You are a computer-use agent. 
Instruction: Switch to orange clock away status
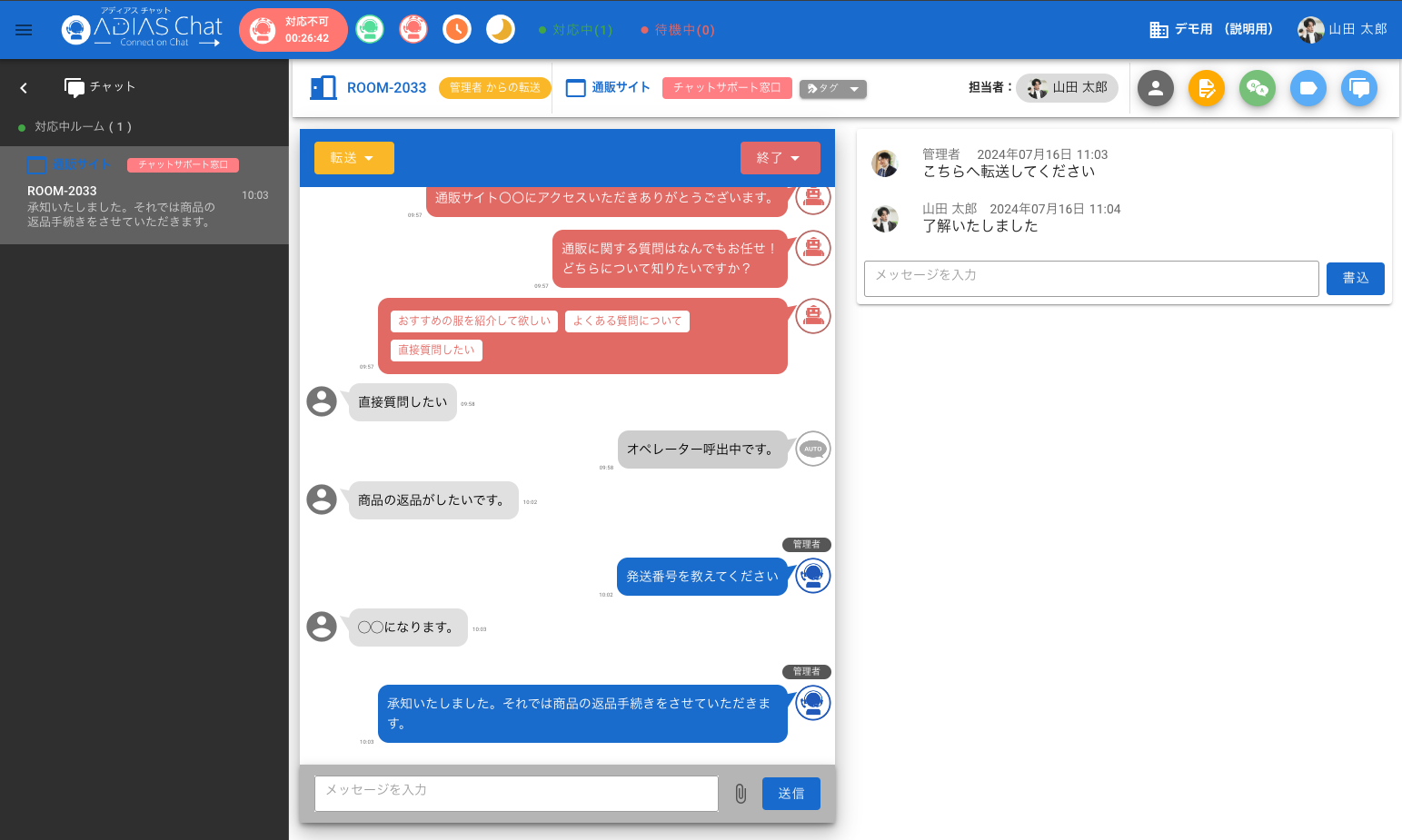coord(457,30)
